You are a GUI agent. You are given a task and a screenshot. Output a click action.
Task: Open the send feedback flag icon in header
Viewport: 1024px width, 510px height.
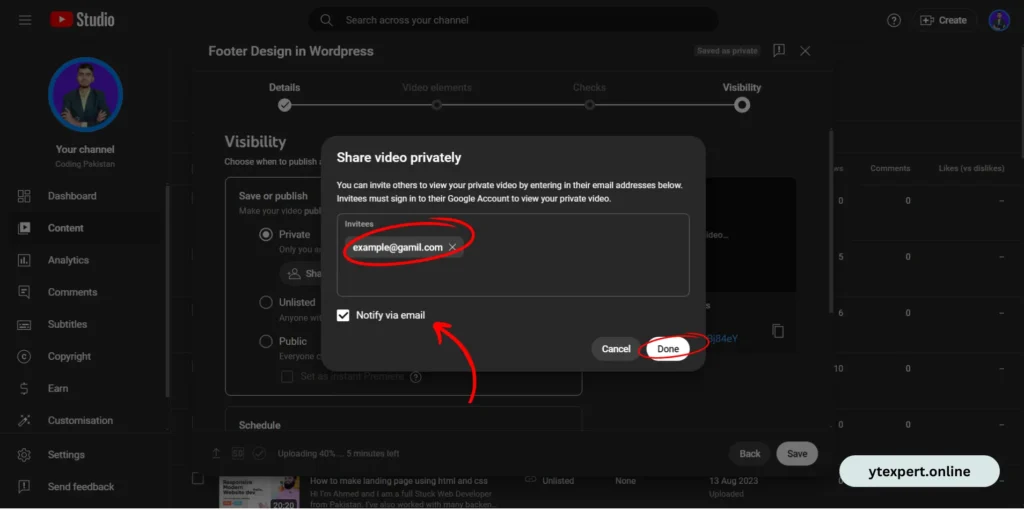(x=779, y=51)
